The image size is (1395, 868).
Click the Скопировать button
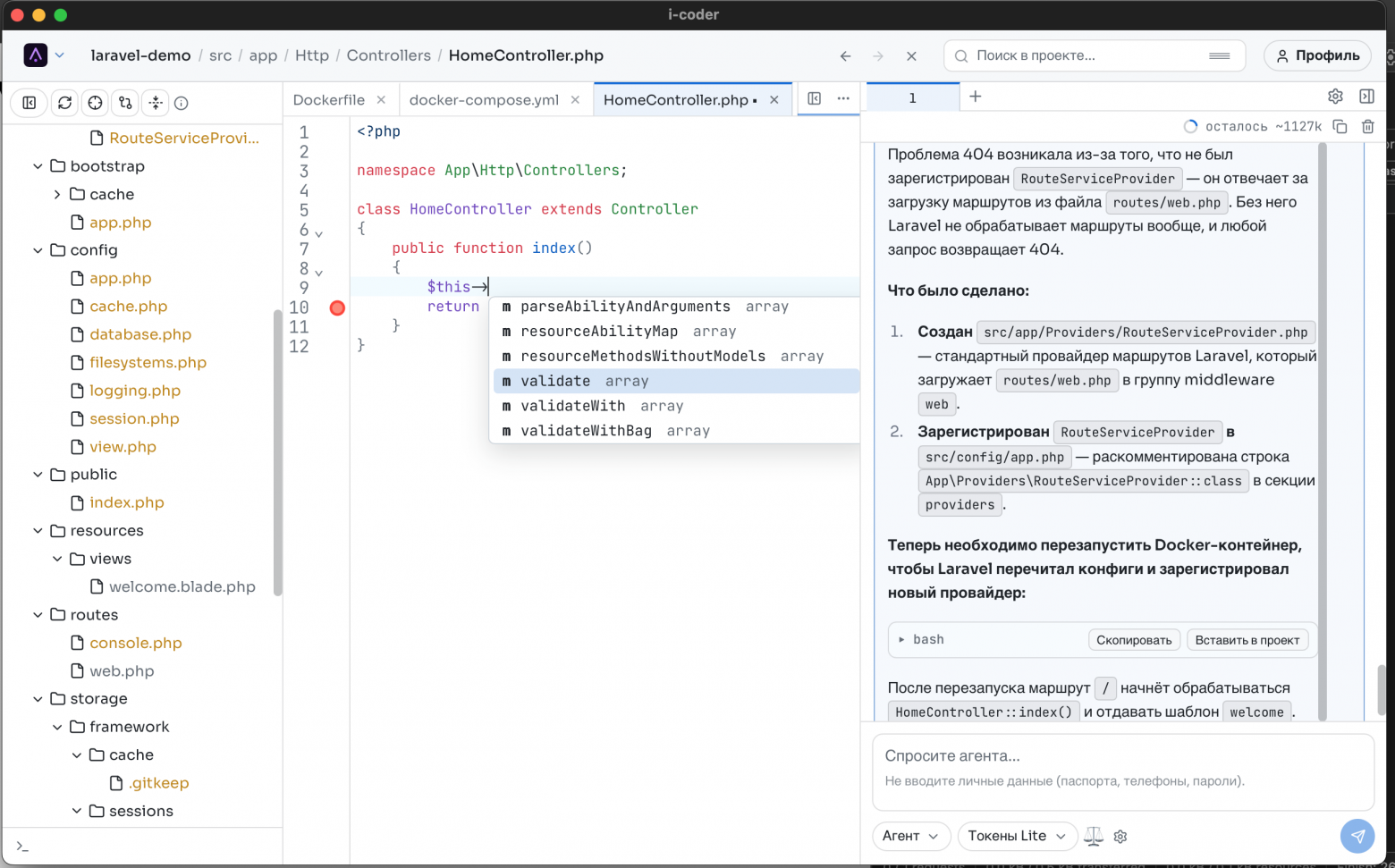pyautogui.click(x=1134, y=640)
